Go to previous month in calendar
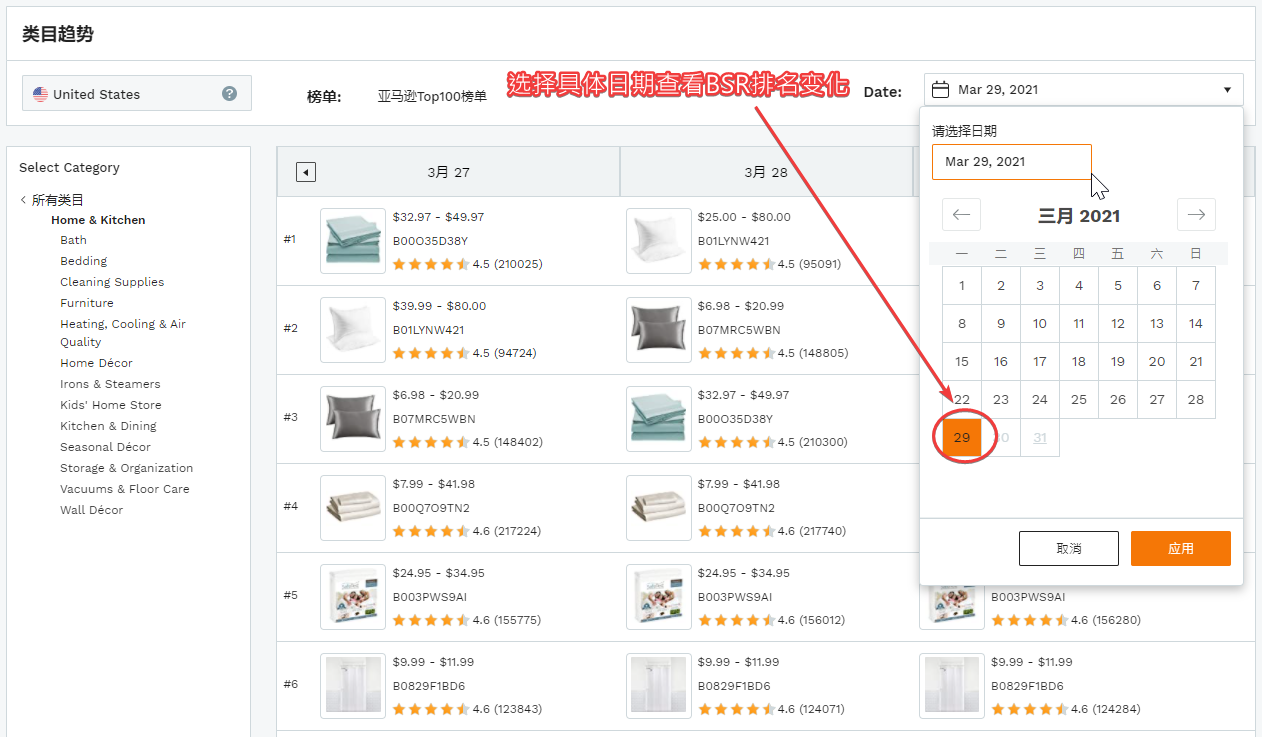 (961, 215)
